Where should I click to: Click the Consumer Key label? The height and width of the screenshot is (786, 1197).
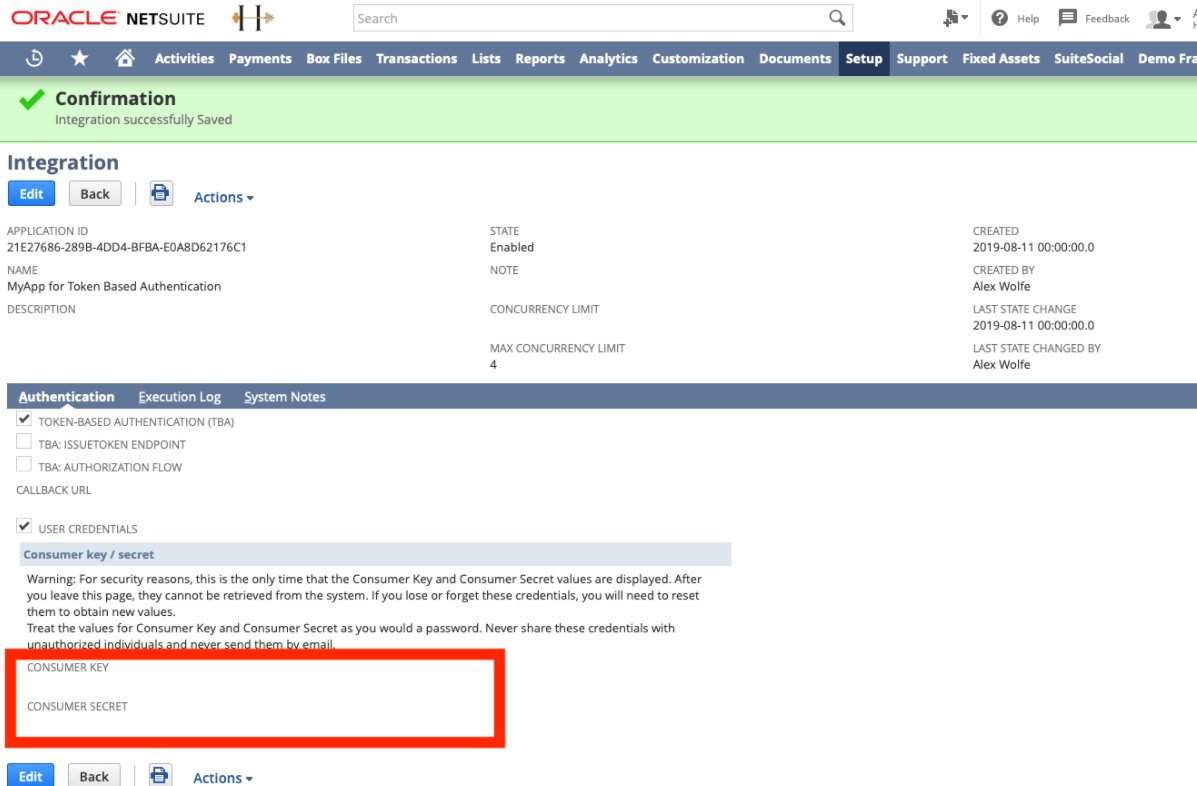[x=67, y=667]
